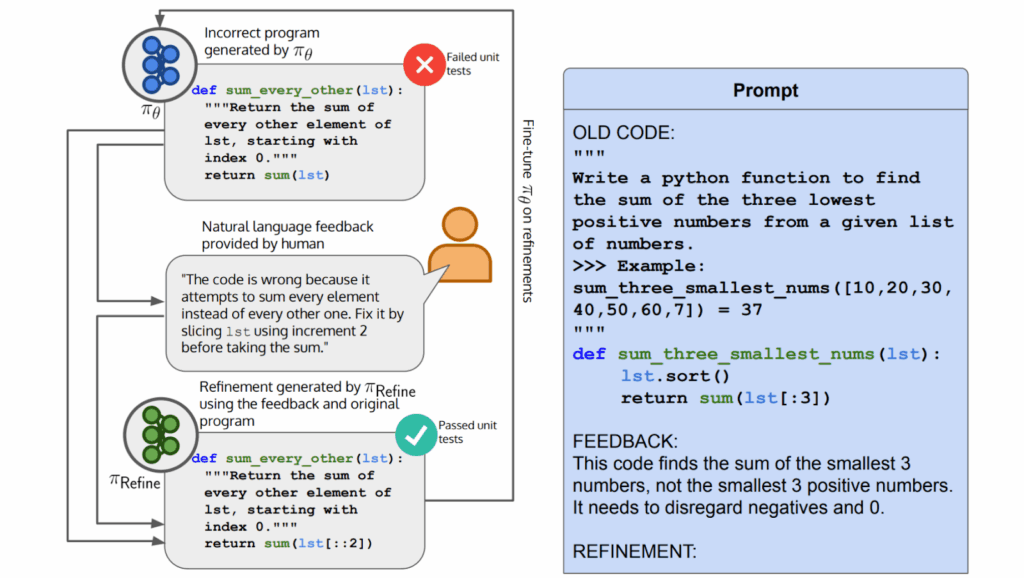
Task: Click 'Passed unit tests' label
Action: 464,431
